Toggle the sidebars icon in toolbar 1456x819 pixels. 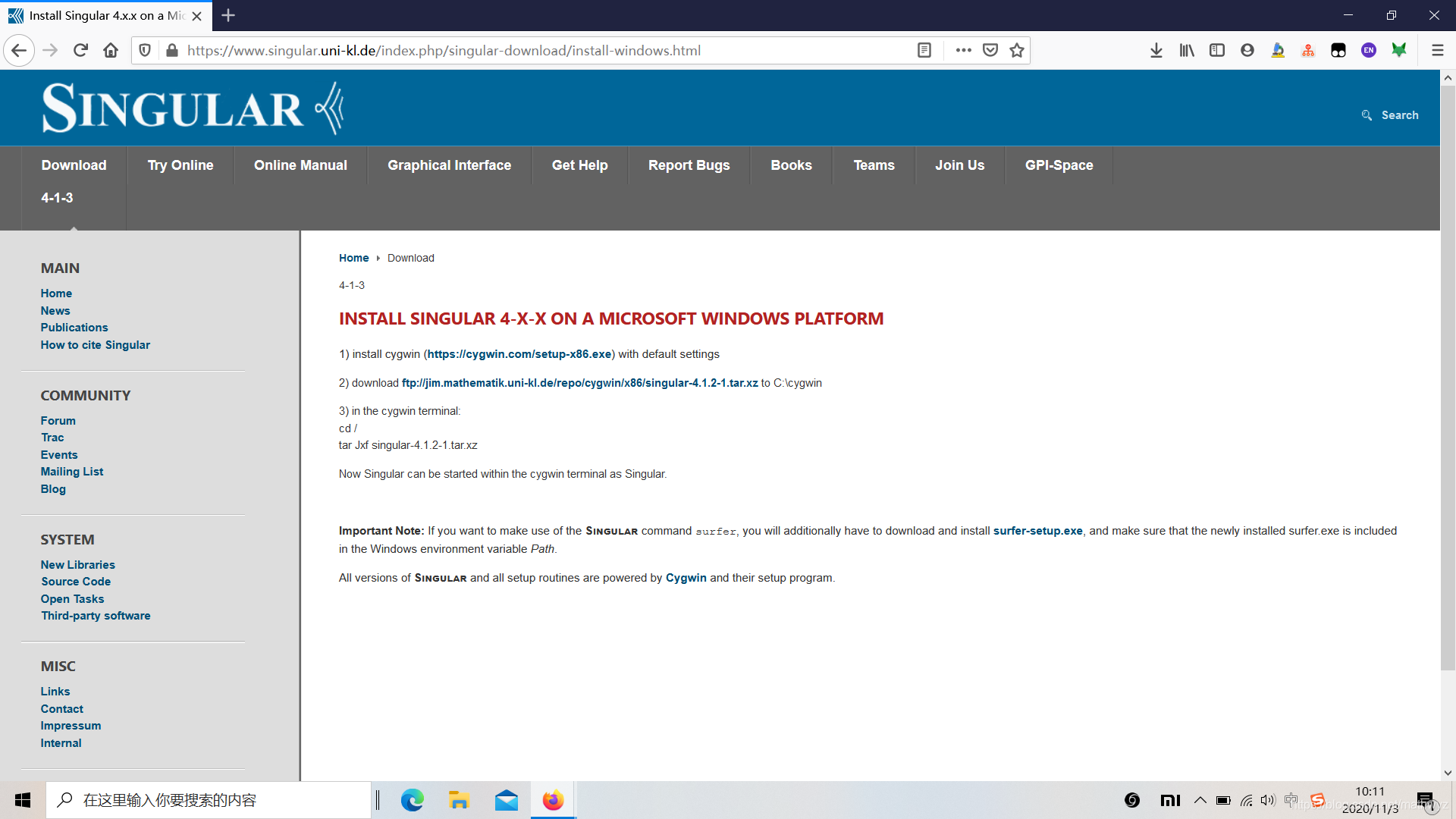click(x=1216, y=50)
